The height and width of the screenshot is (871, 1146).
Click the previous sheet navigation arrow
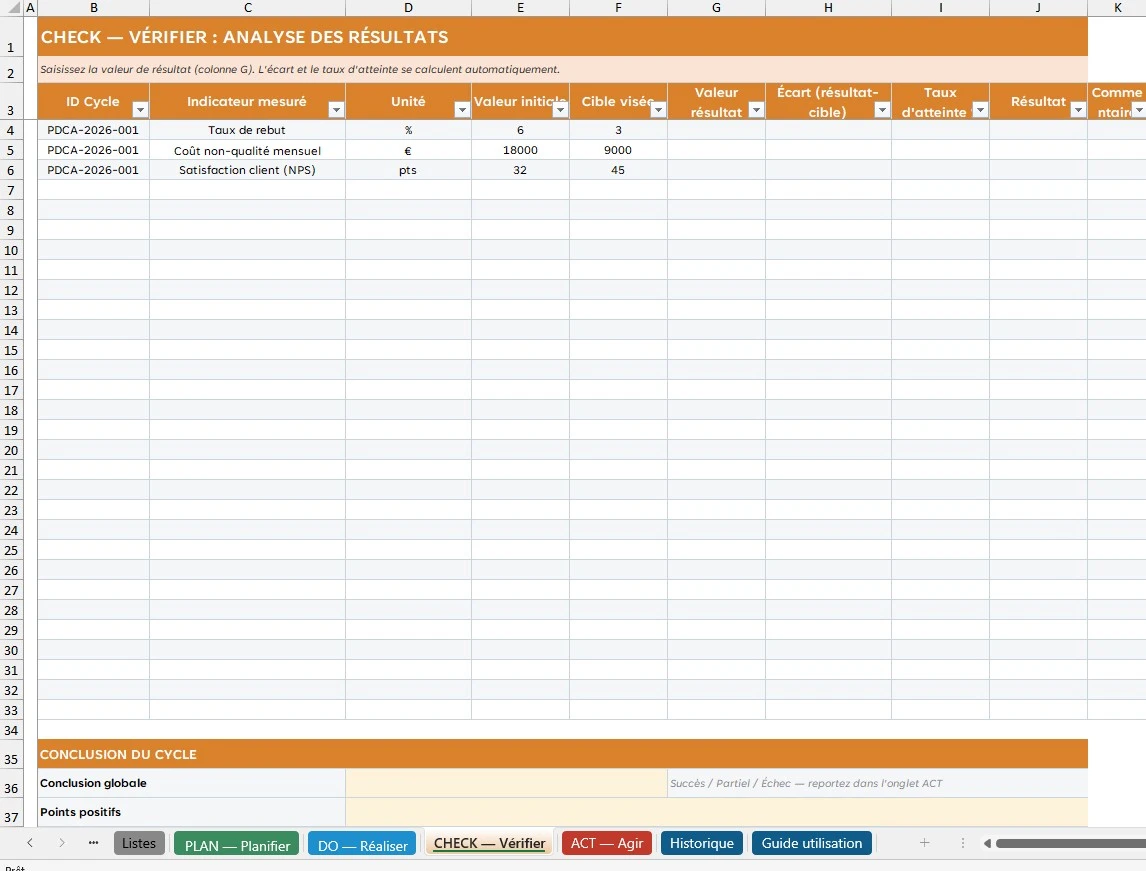click(30, 843)
